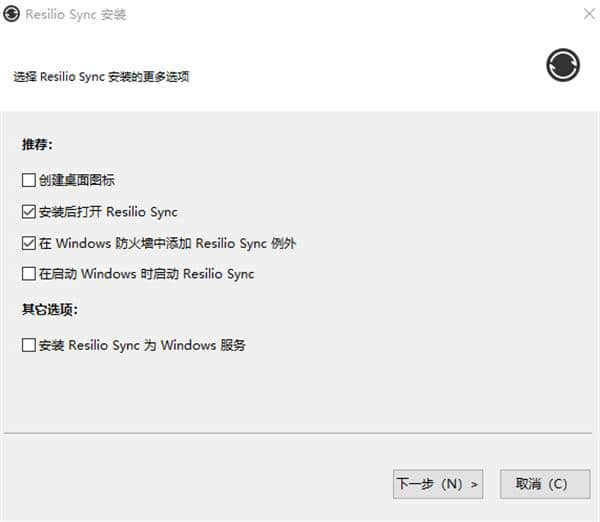Viewport: 600px width, 522px height.
Task: Click the Resilio Sync 安装 window title
Action: (x=76, y=15)
